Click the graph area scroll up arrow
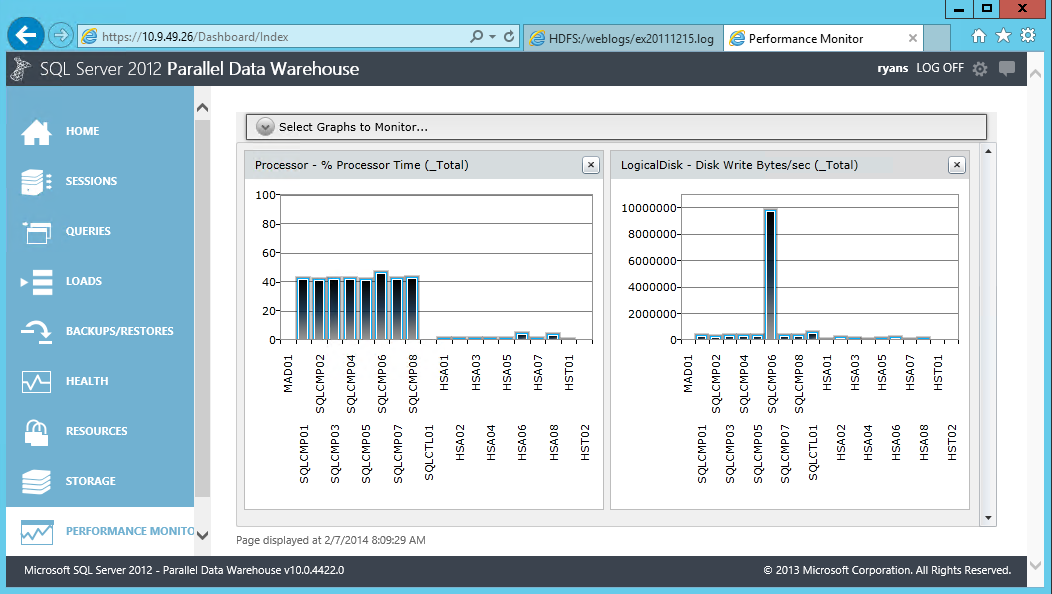This screenshot has width=1052, height=594. (x=988, y=152)
